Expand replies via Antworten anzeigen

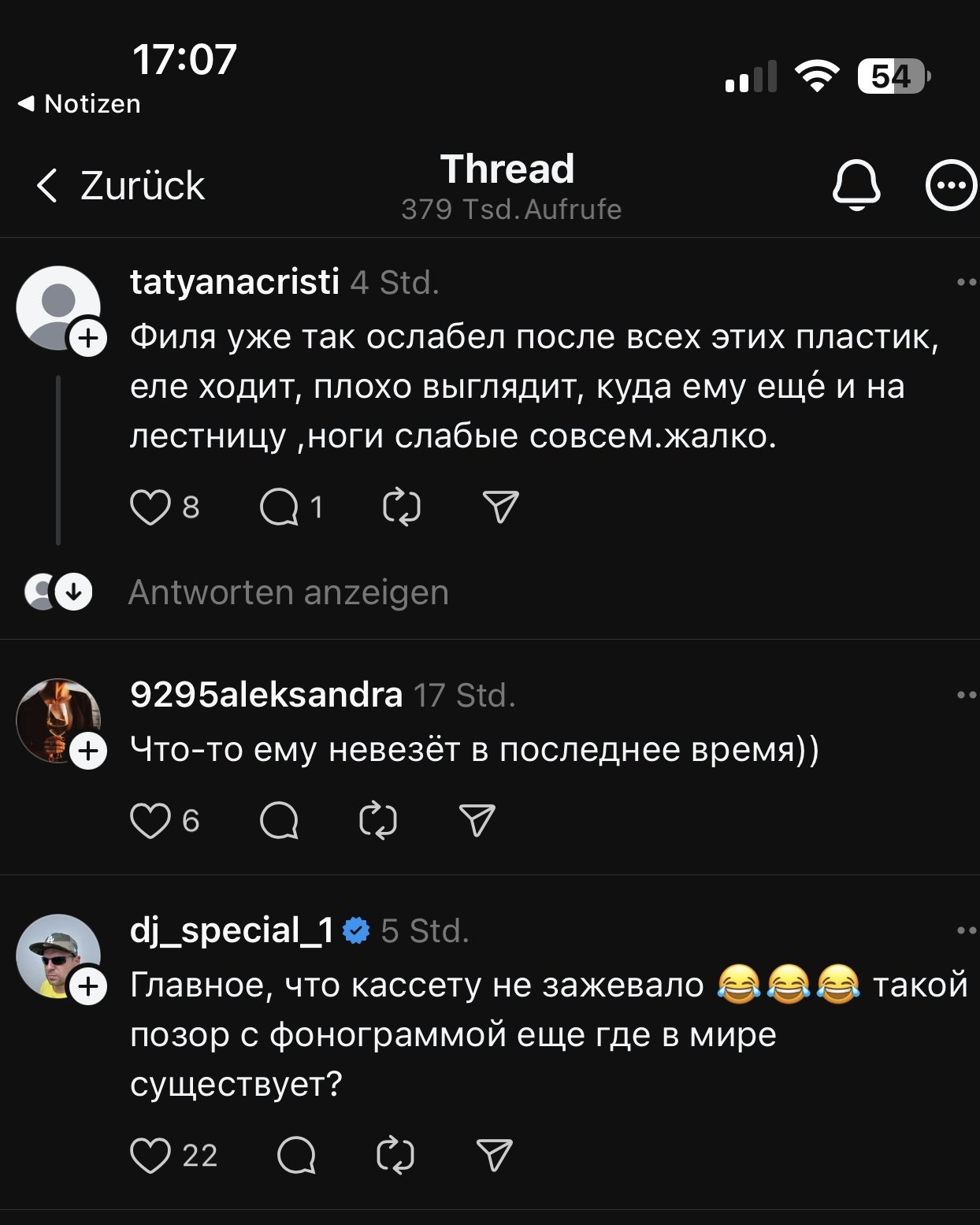pyautogui.click(x=288, y=592)
